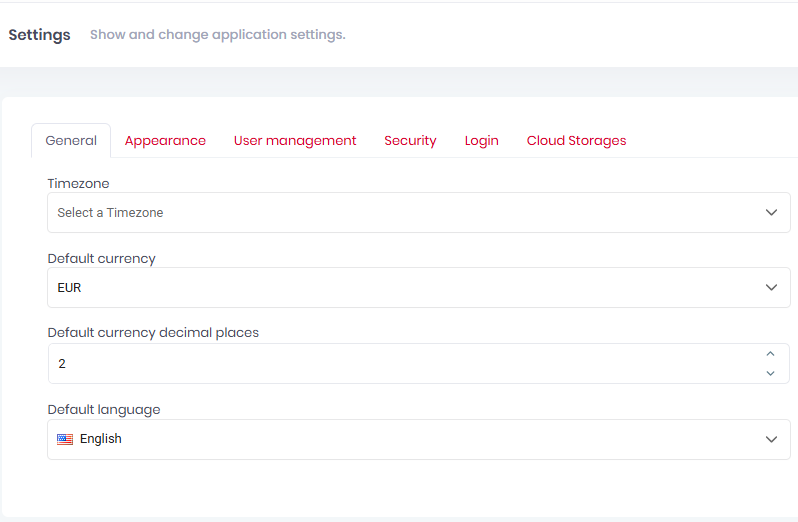Select the General tab

pos(71,141)
